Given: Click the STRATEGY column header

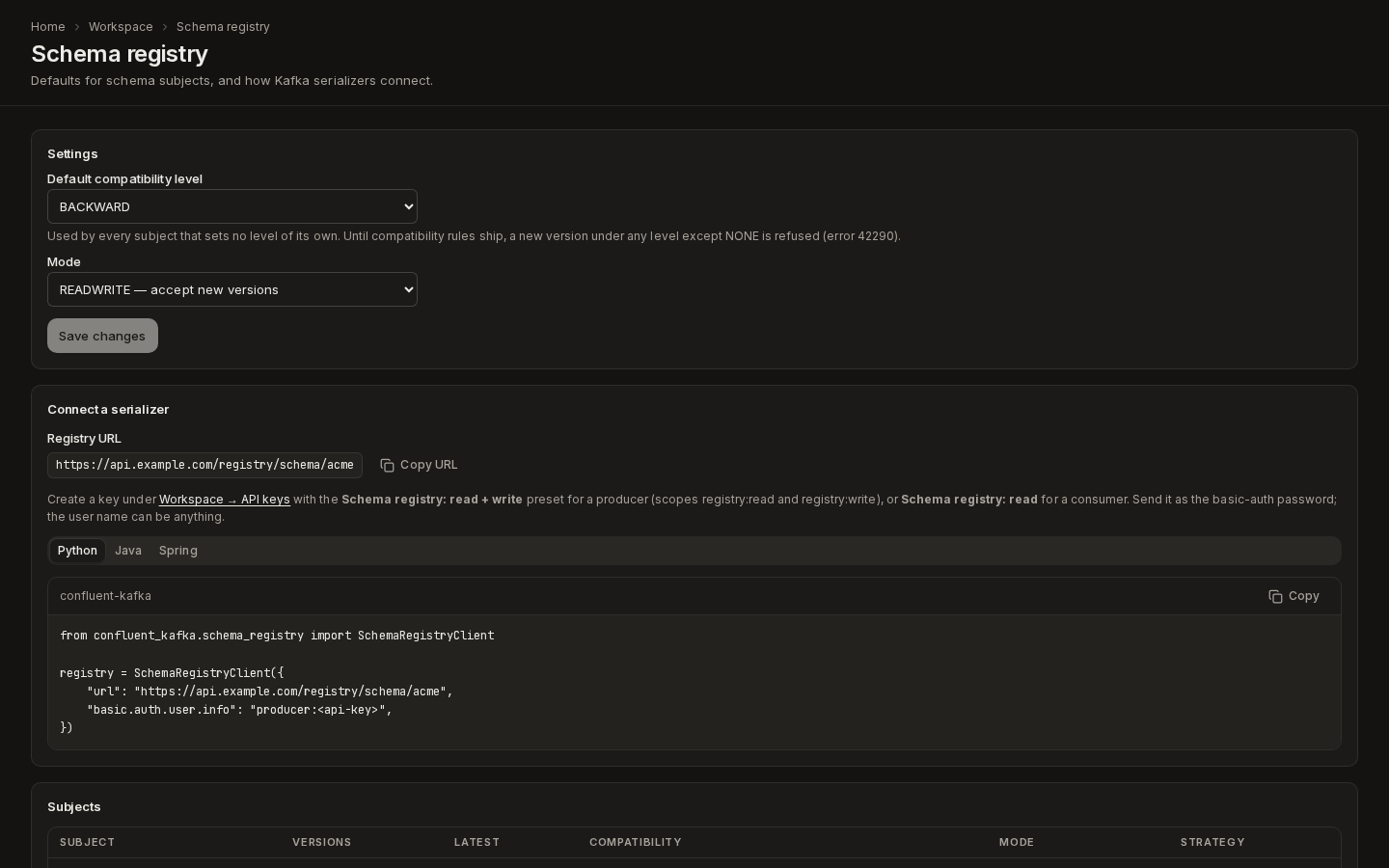Looking at the screenshot, I should tap(1212, 842).
